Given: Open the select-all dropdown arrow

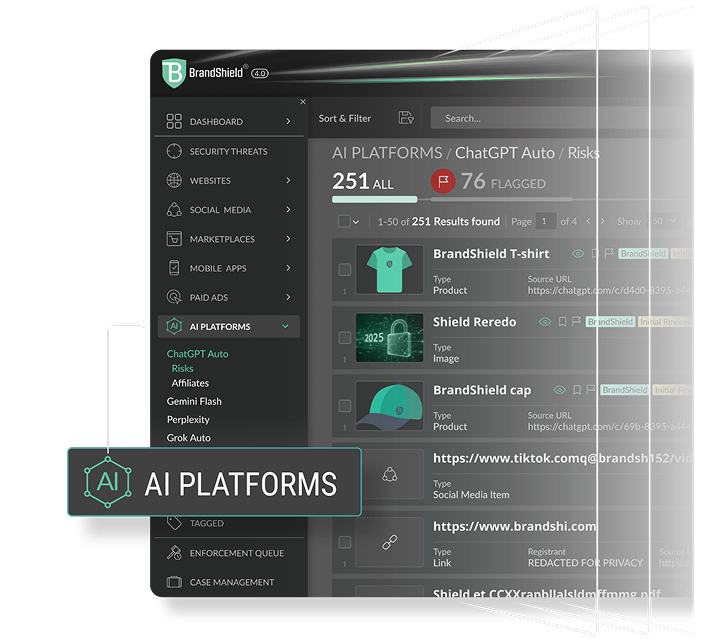Looking at the screenshot, I should click(356, 222).
